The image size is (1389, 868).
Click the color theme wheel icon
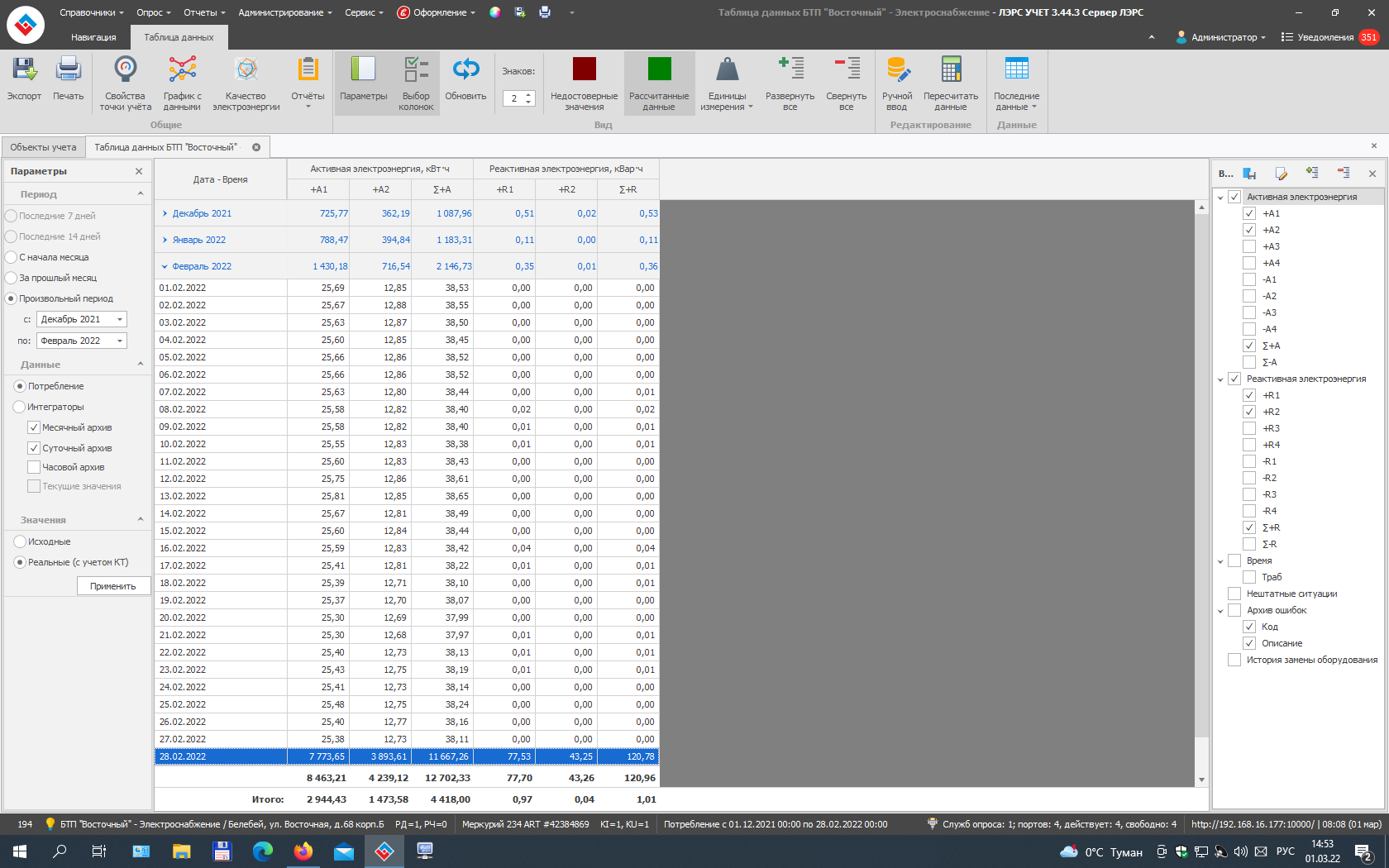tap(494, 12)
